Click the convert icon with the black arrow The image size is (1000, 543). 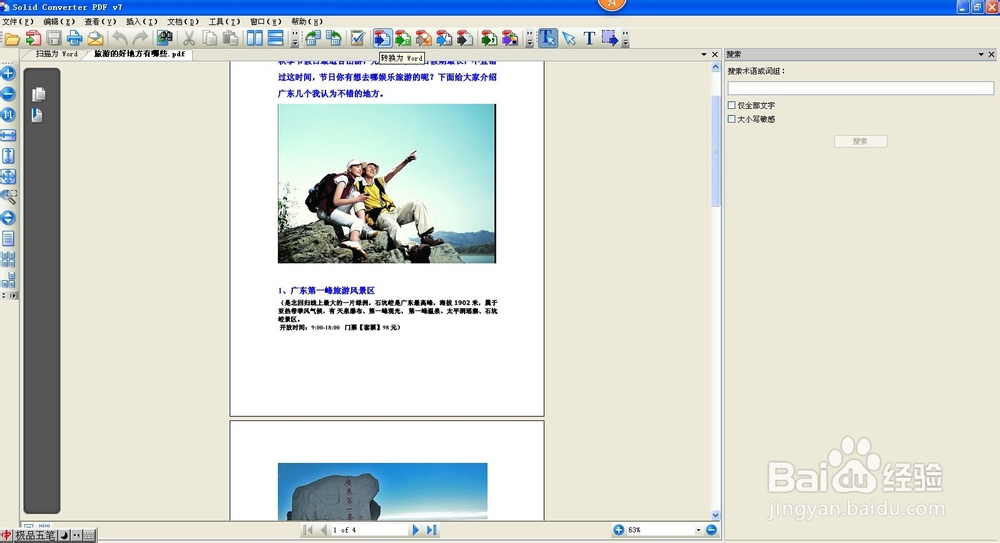(x=465, y=39)
